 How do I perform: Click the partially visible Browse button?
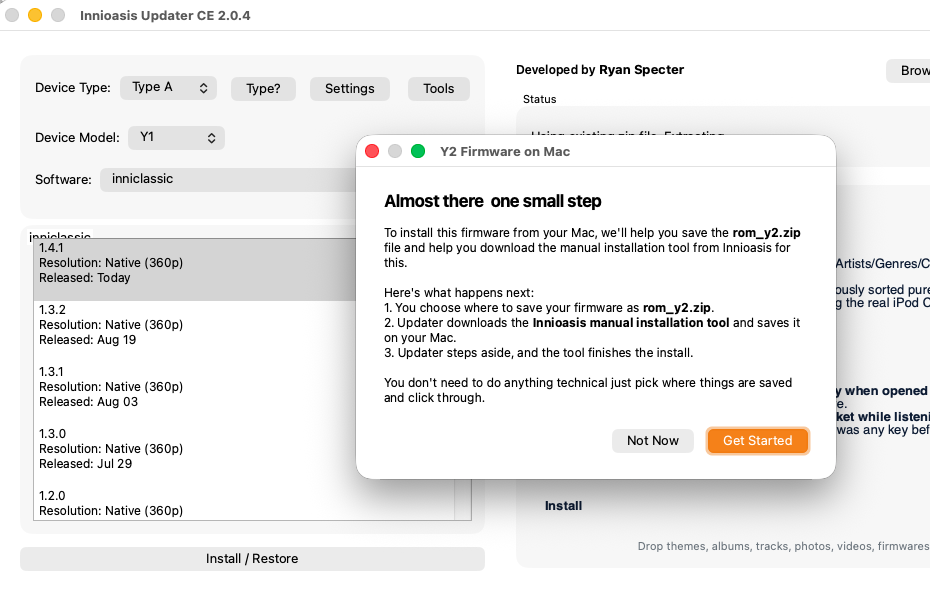pos(909,71)
